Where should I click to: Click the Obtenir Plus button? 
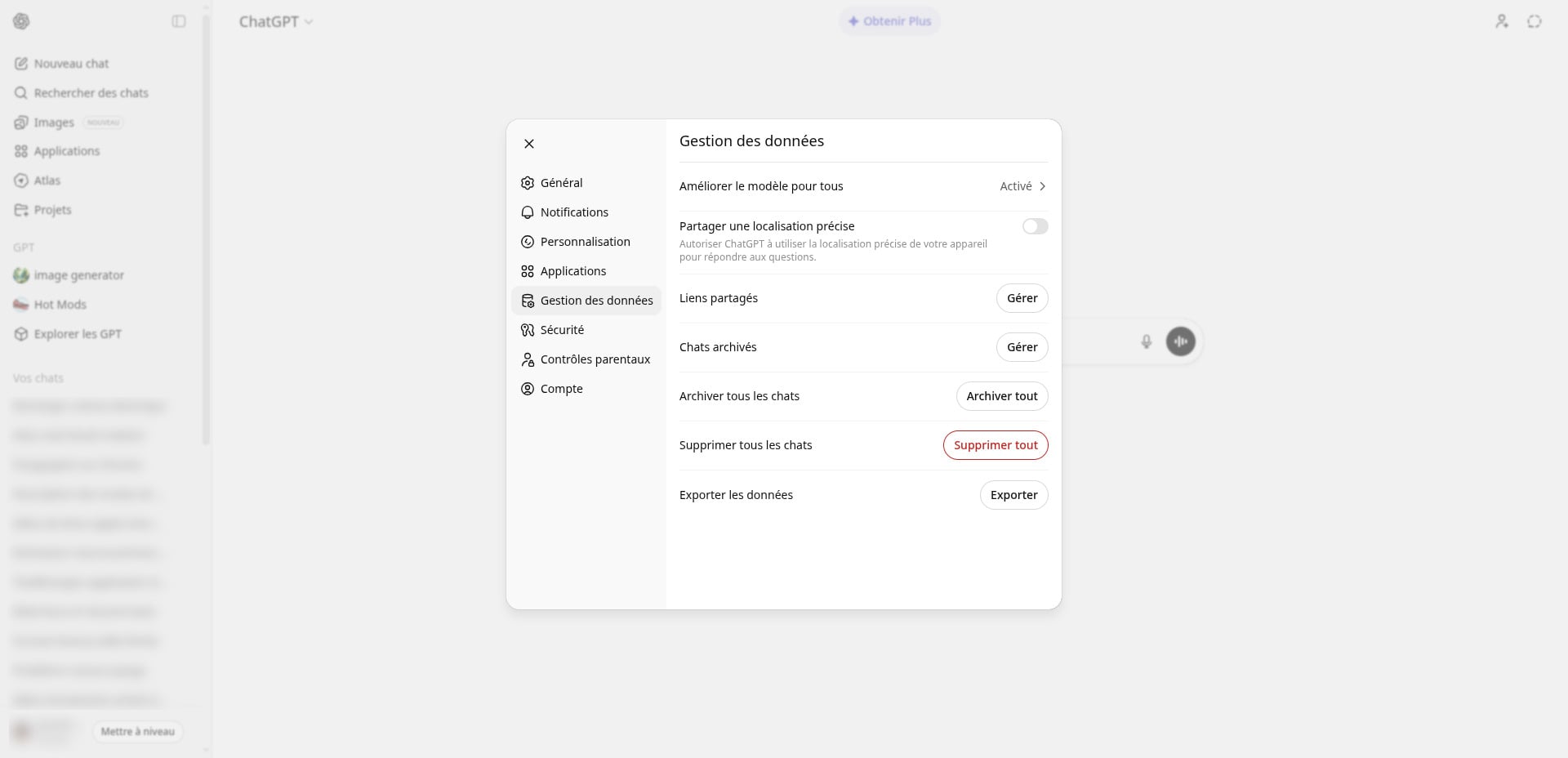(889, 21)
